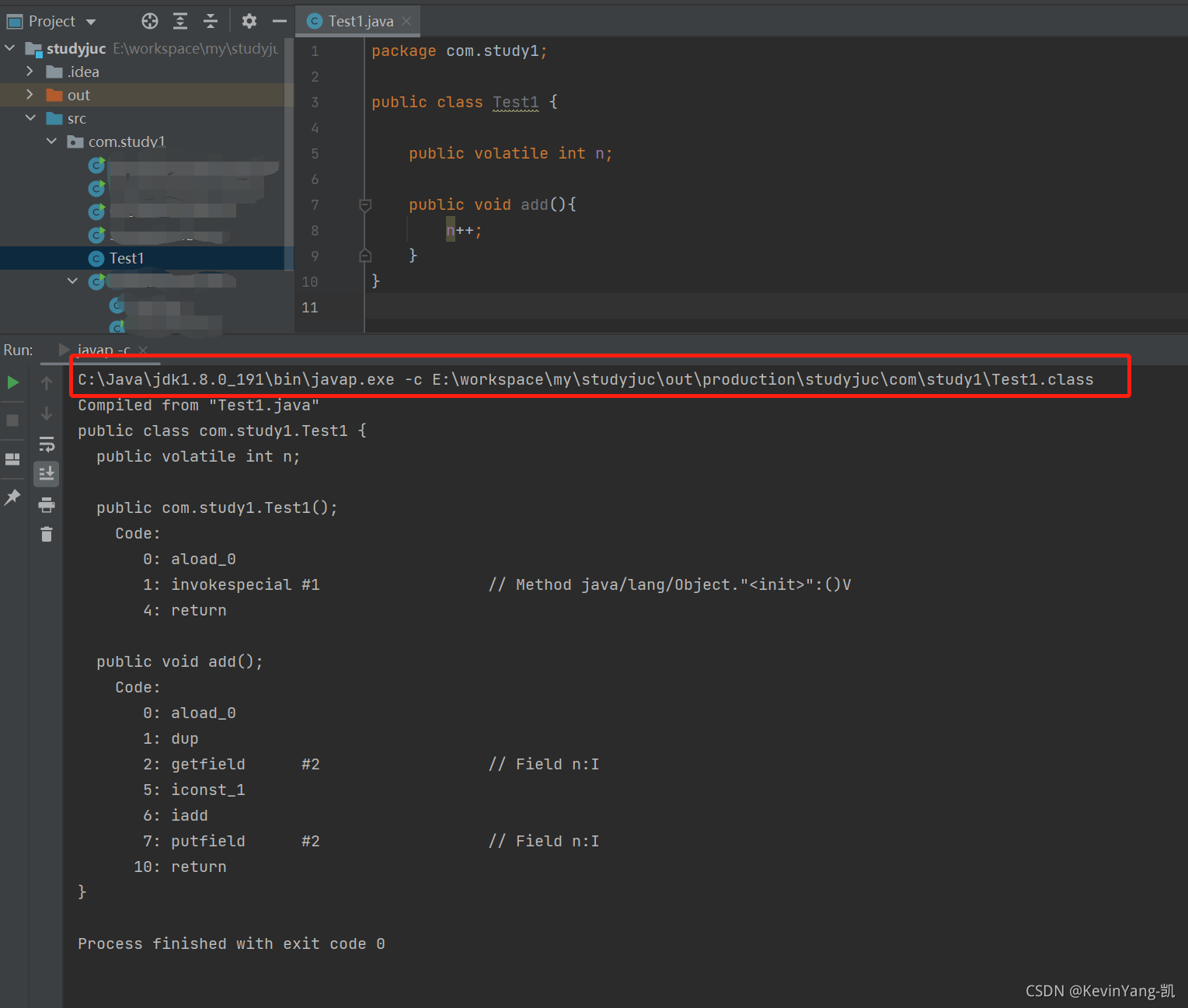This screenshot has height=1008, width=1188.
Task: Click '2: getfield #2' bytecode line
Action: [x=371, y=764]
